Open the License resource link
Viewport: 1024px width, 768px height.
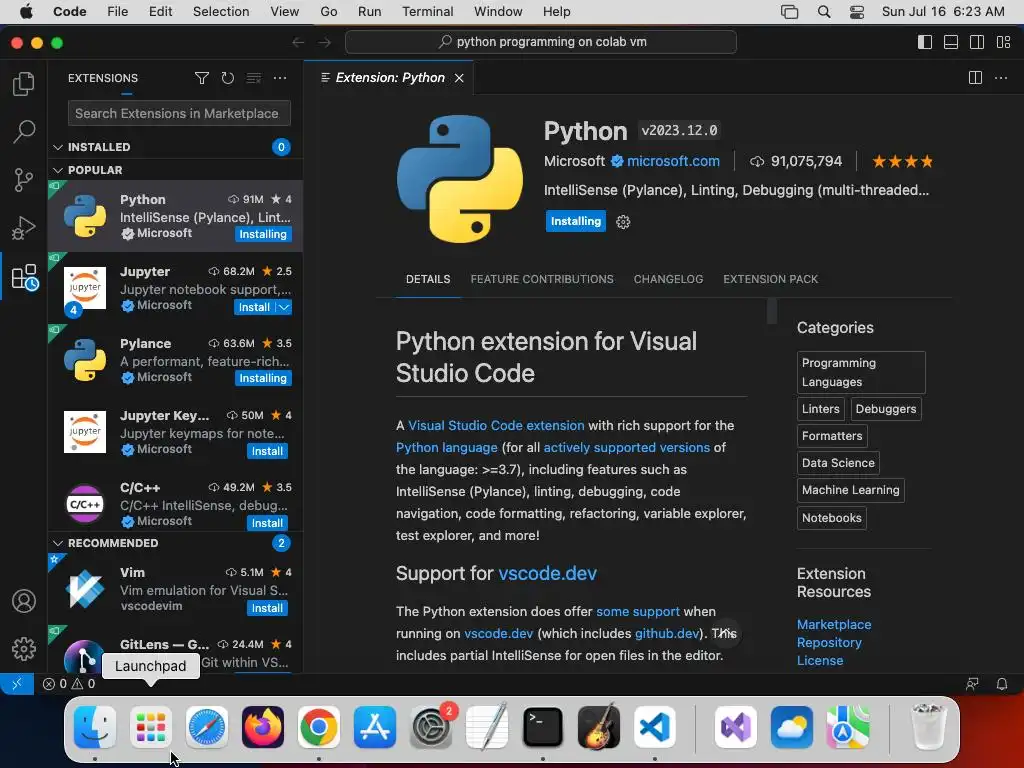coord(820,661)
